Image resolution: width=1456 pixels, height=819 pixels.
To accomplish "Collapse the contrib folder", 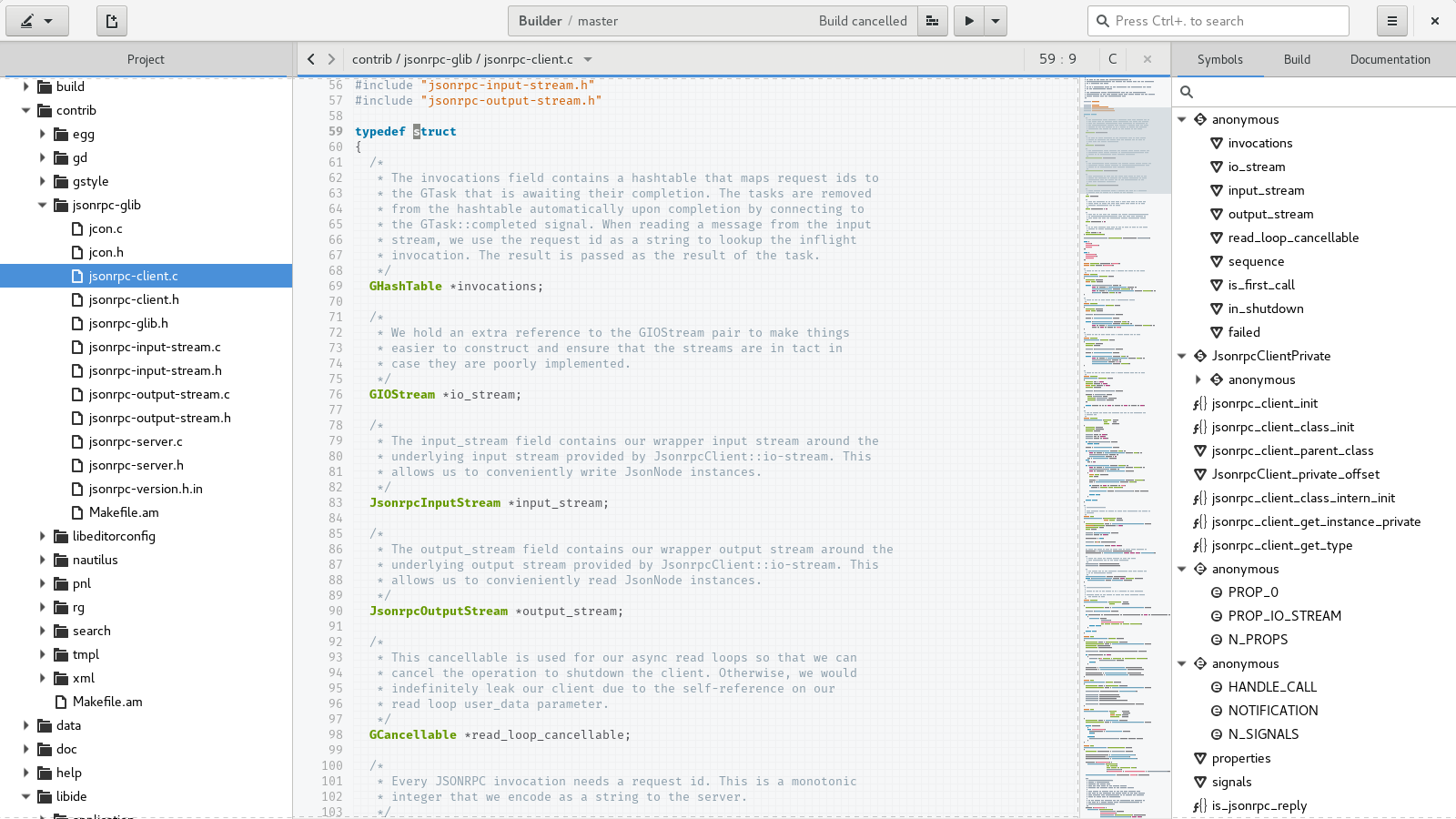I will coord(25,110).
